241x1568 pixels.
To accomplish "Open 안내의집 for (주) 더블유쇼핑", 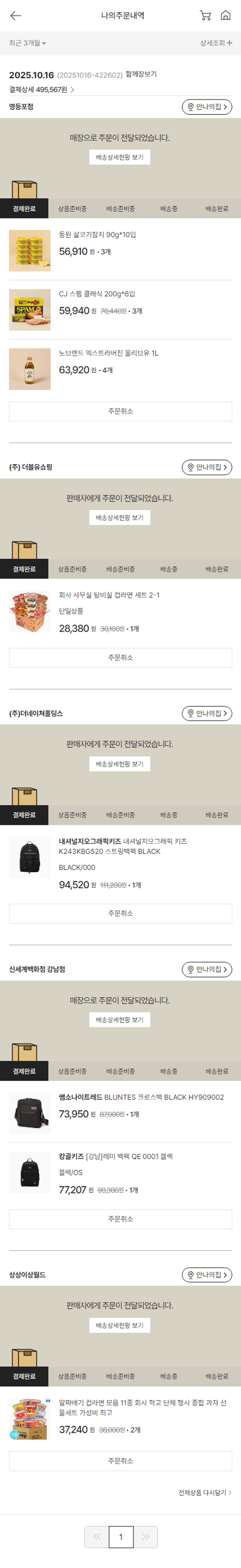I will click(207, 468).
